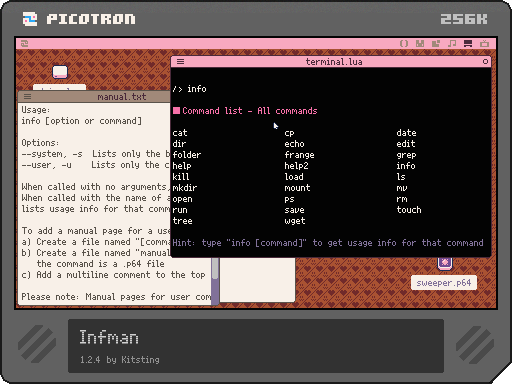Click the 'open' command in the list
The width and height of the screenshot is (512, 384).
click(182, 199)
